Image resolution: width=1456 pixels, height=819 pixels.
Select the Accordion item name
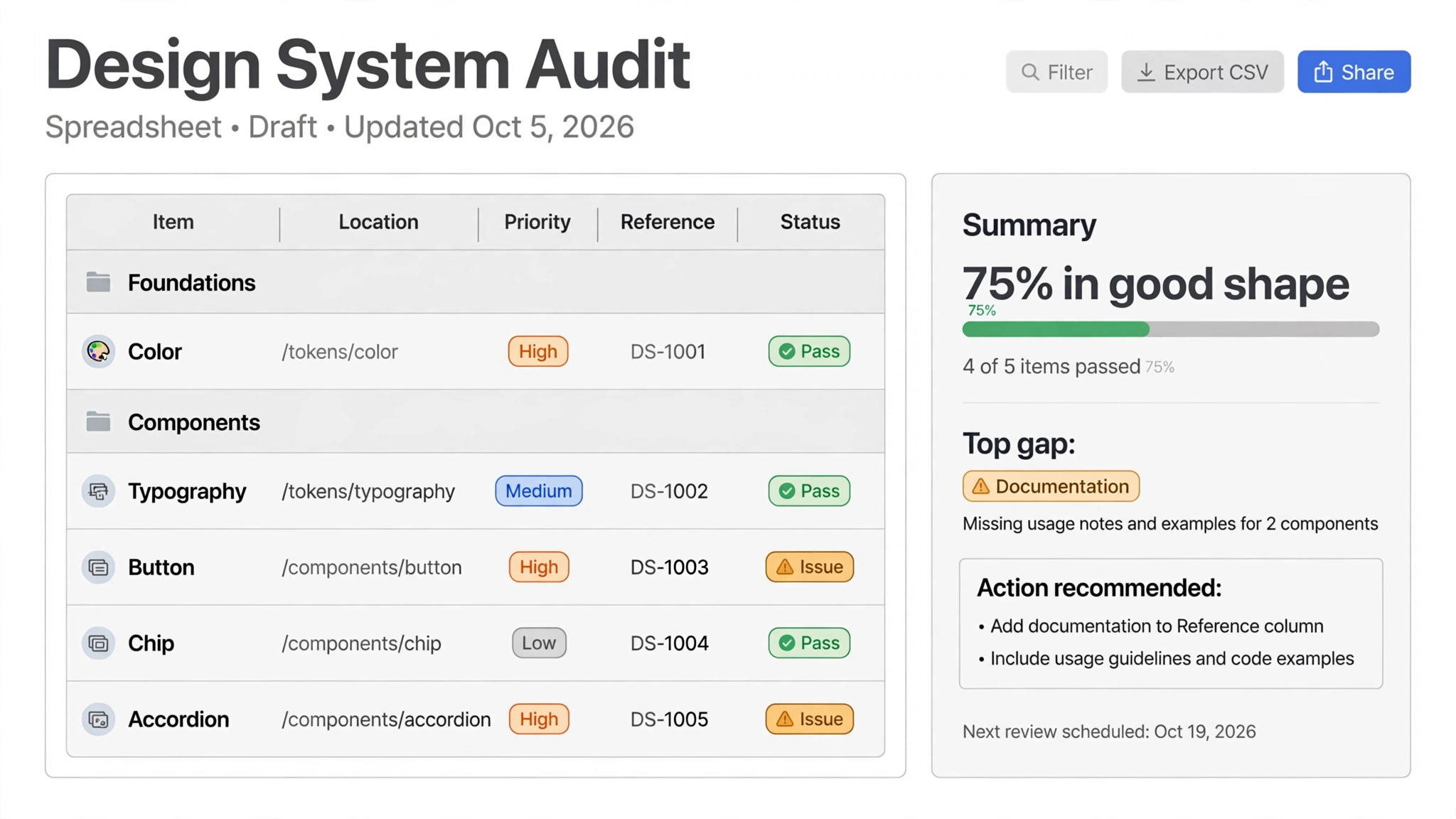tap(178, 719)
